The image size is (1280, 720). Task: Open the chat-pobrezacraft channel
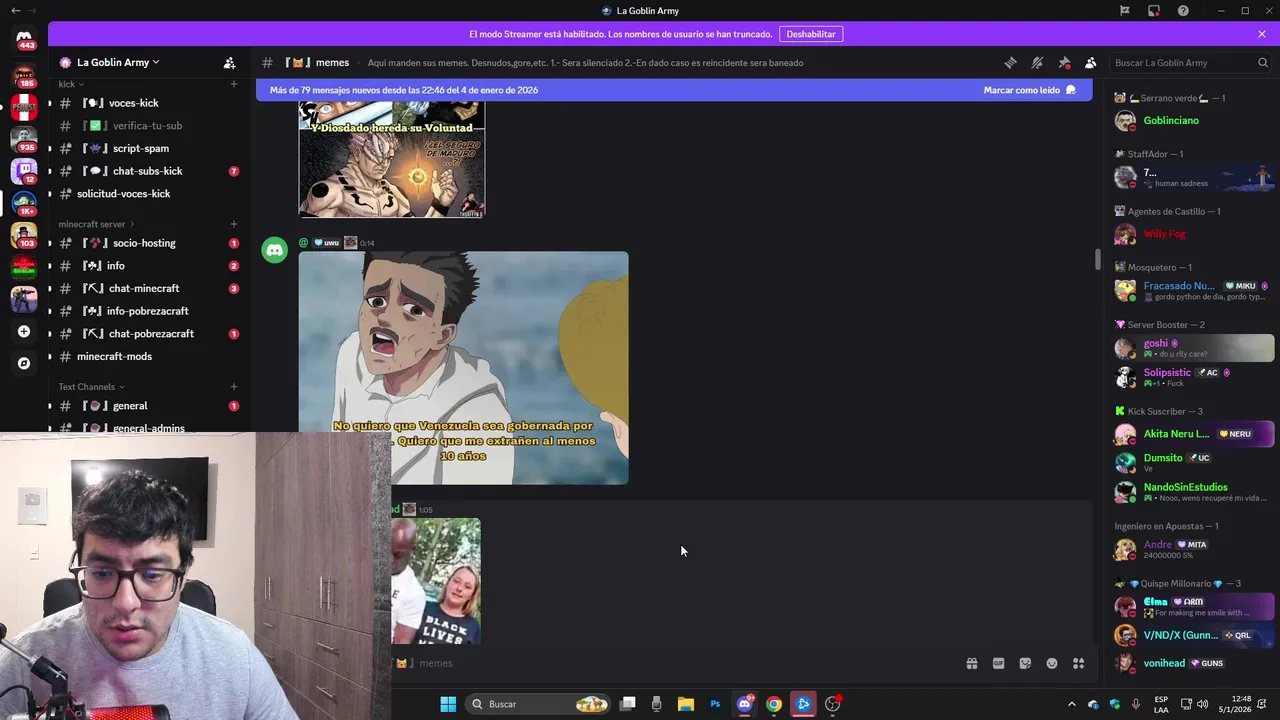[148, 334]
